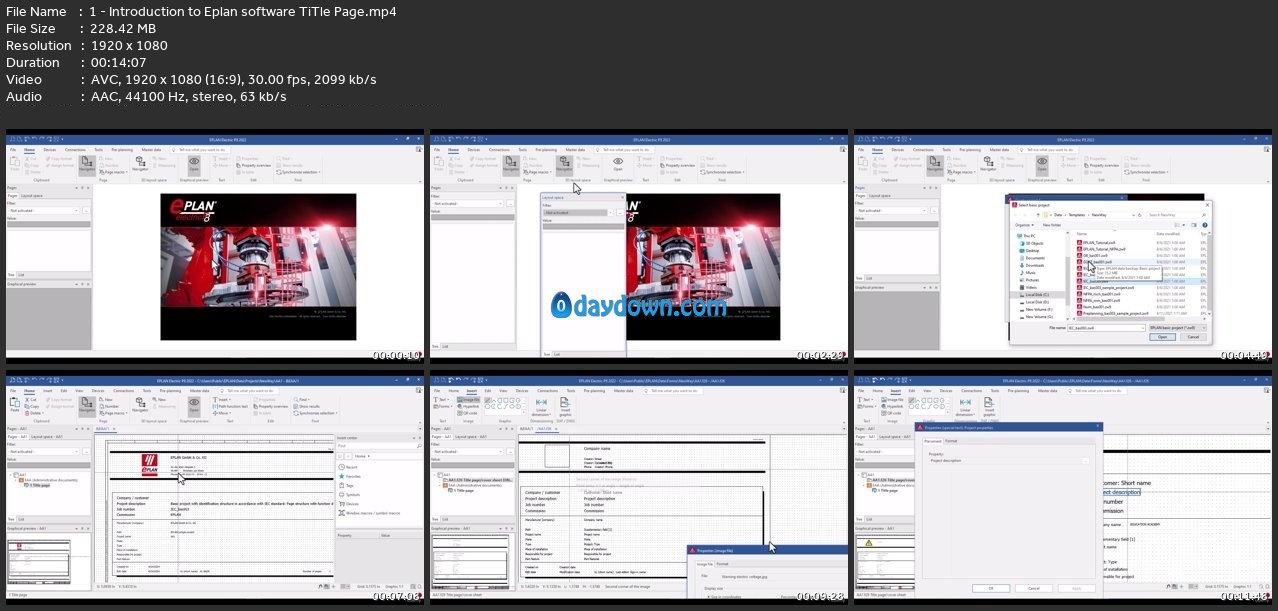The width and height of the screenshot is (1278, 611).
Task: Select Tags in the Insert center panel
Action: click(345, 485)
